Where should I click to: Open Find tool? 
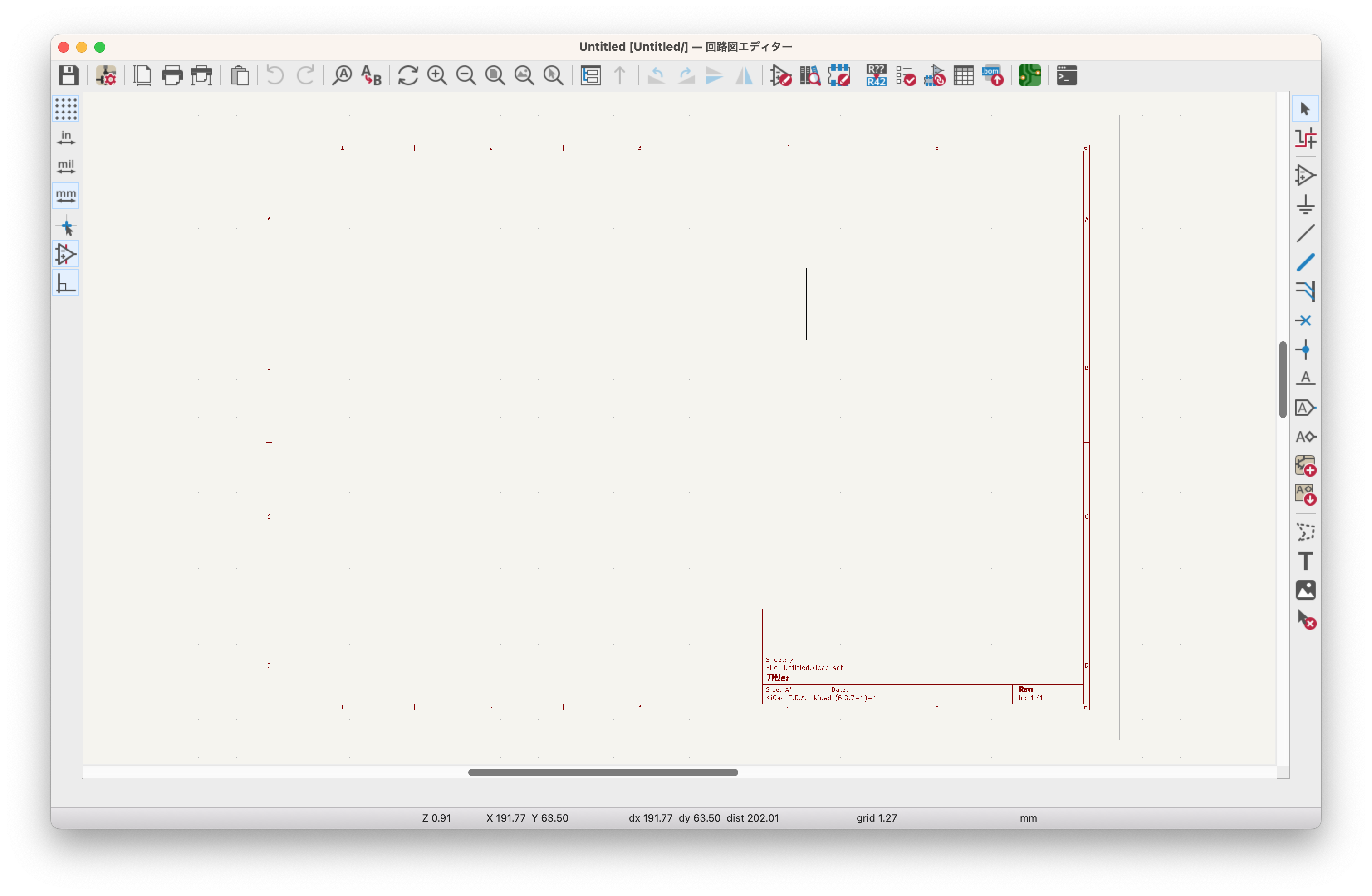343,75
